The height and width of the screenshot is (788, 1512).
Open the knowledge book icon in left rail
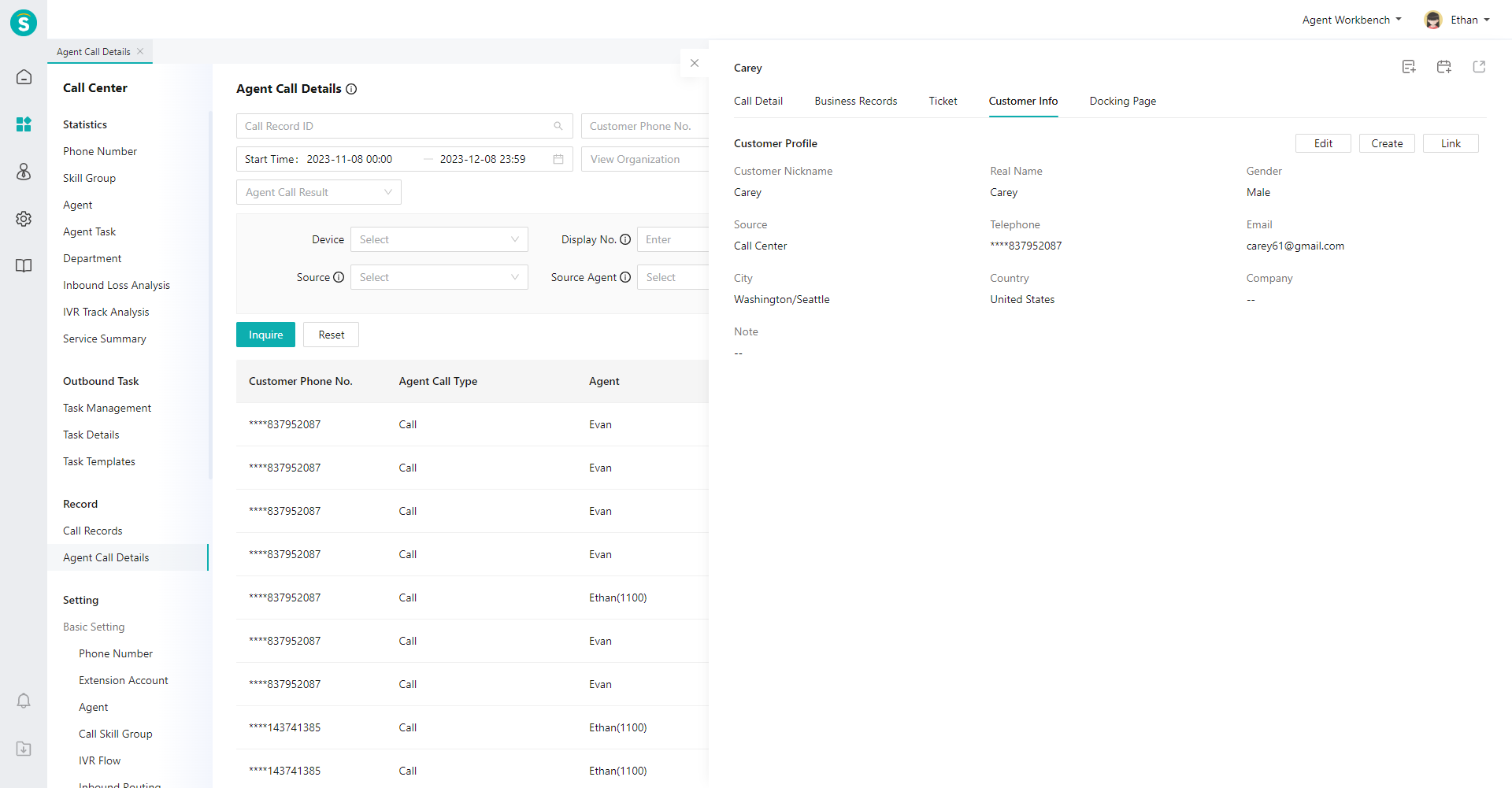click(x=24, y=266)
